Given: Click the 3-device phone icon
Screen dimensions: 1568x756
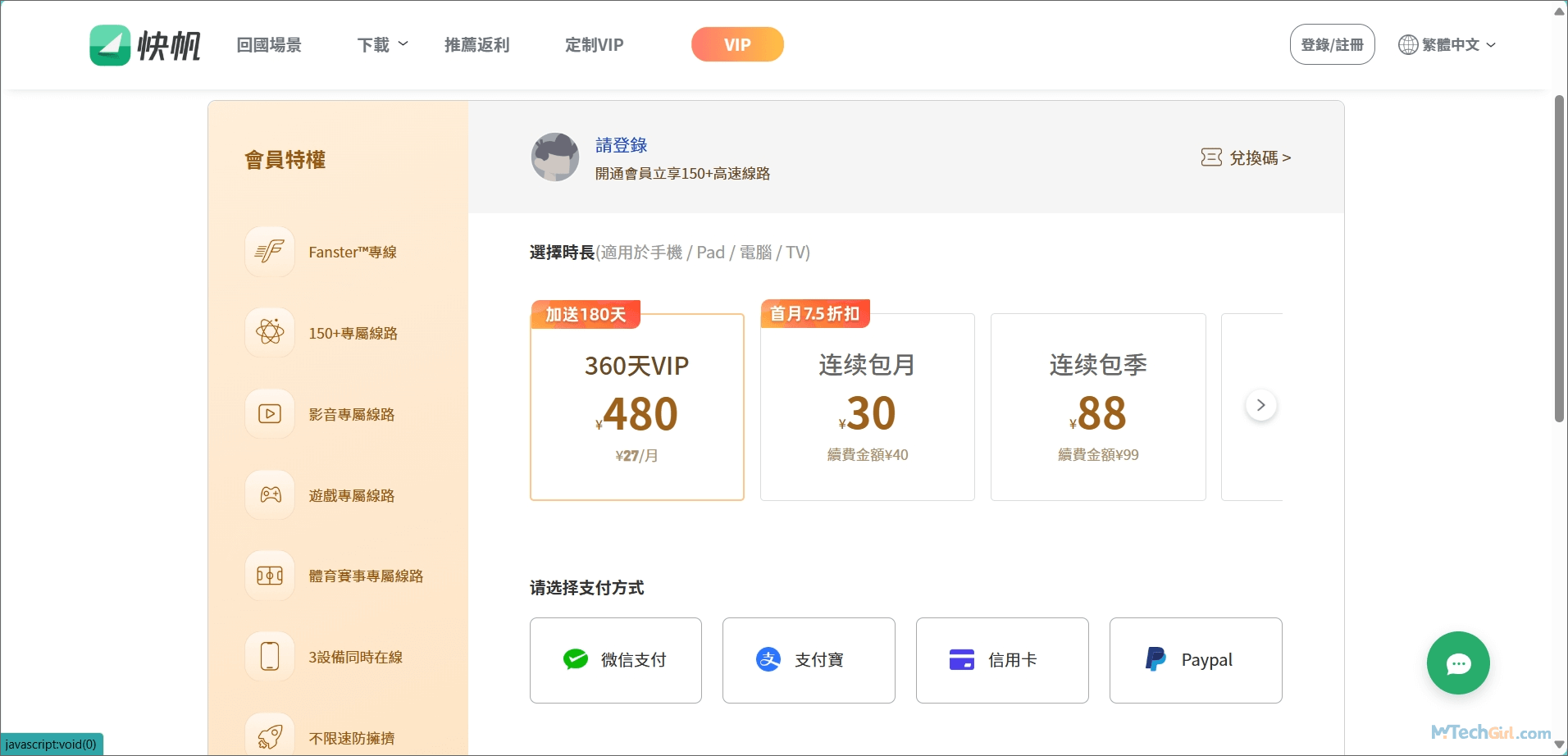Looking at the screenshot, I should [270, 657].
